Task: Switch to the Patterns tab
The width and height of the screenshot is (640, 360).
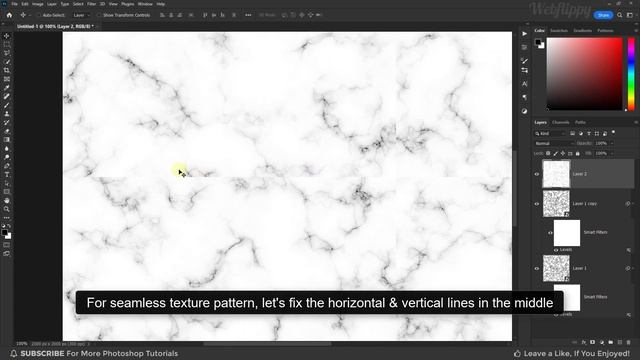Action: [605, 31]
